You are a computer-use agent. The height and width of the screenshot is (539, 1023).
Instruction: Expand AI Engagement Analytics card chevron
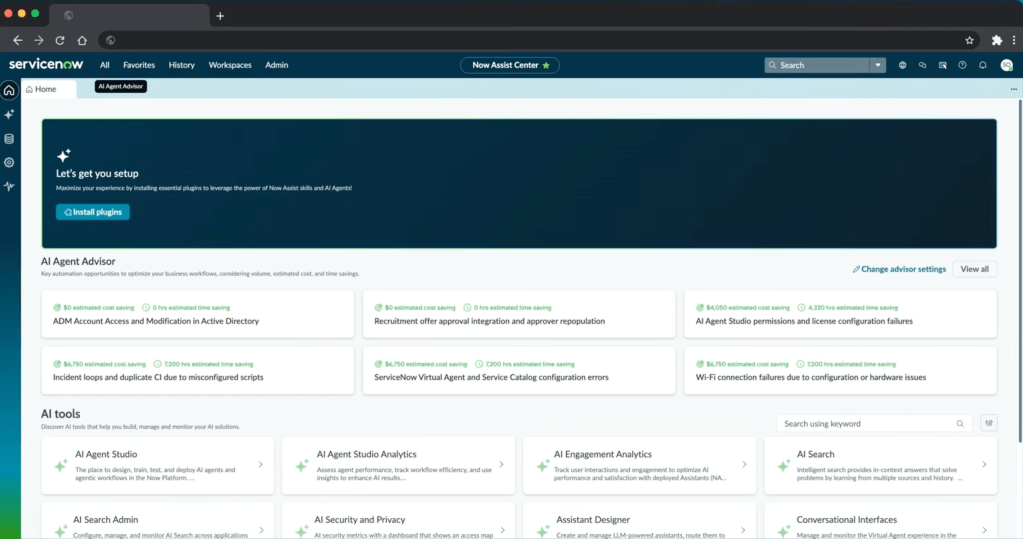tap(744, 465)
